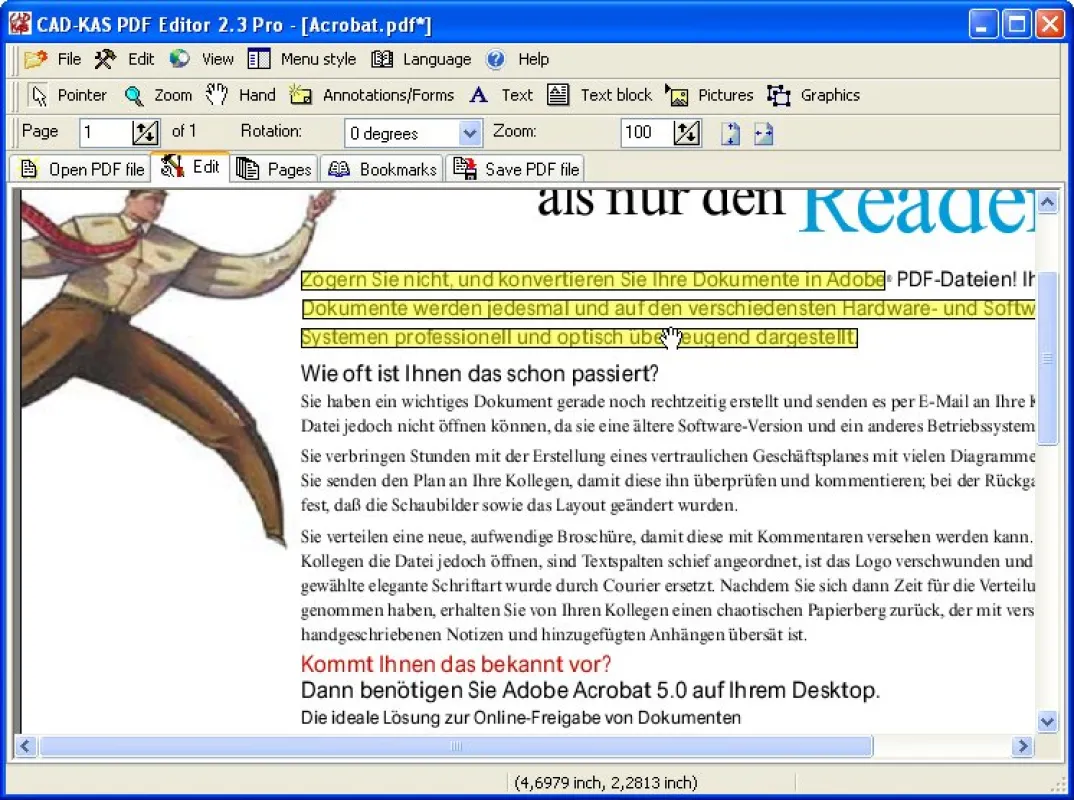Click the vertical scrollbar down arrow
The width and height of the screenshot is (1074, 800).
point(1047,721)
